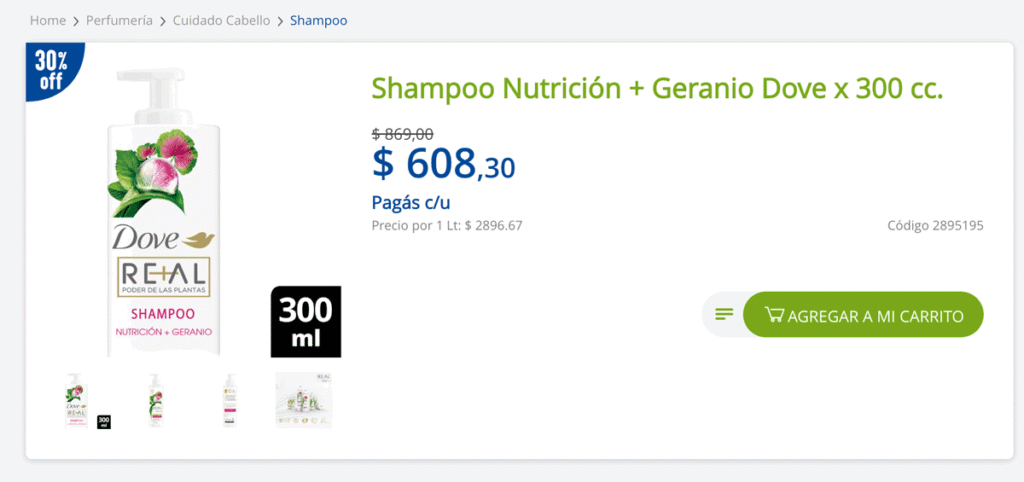
Task: Click the chevron just before Shampoo breadcrumb
Action: point(280,21)
